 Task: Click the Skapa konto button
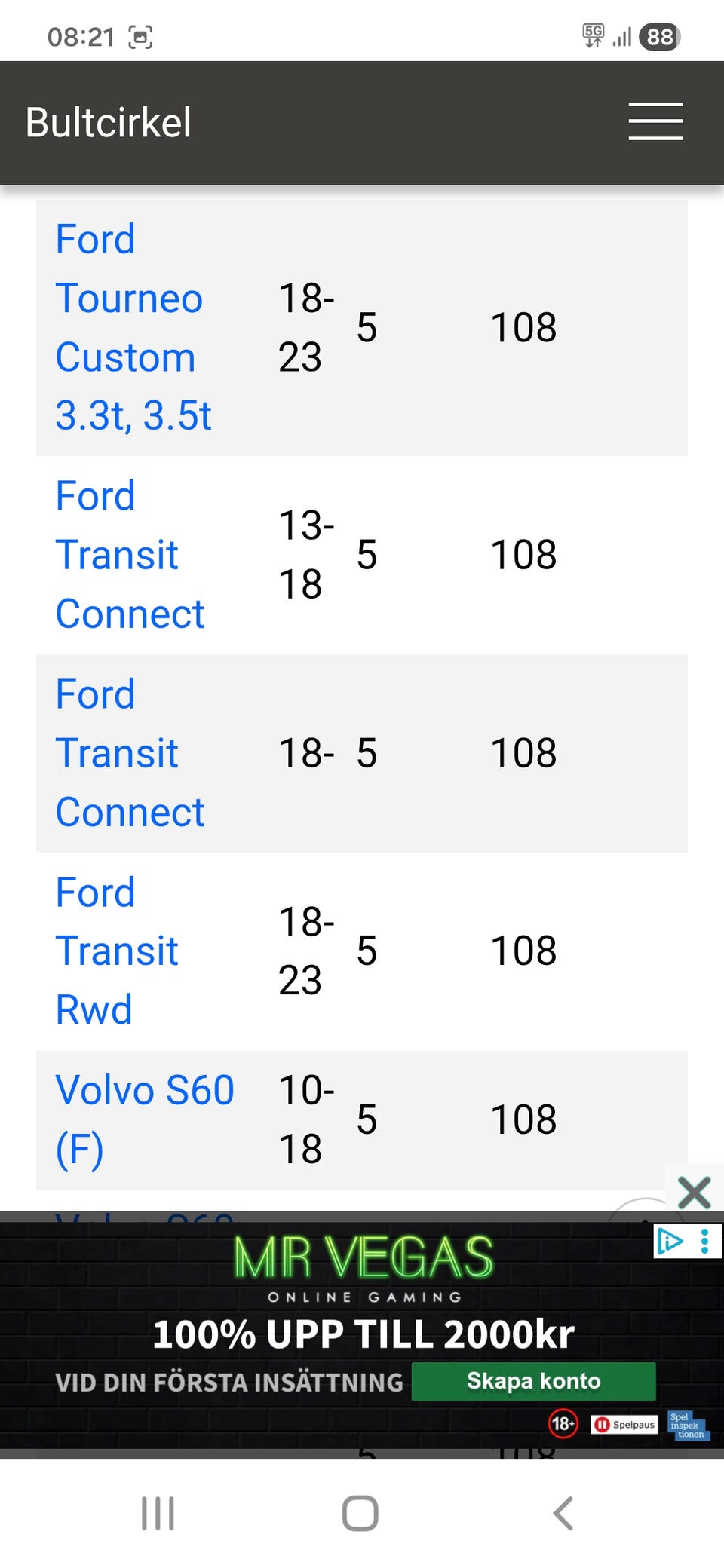click(533, 1381)
